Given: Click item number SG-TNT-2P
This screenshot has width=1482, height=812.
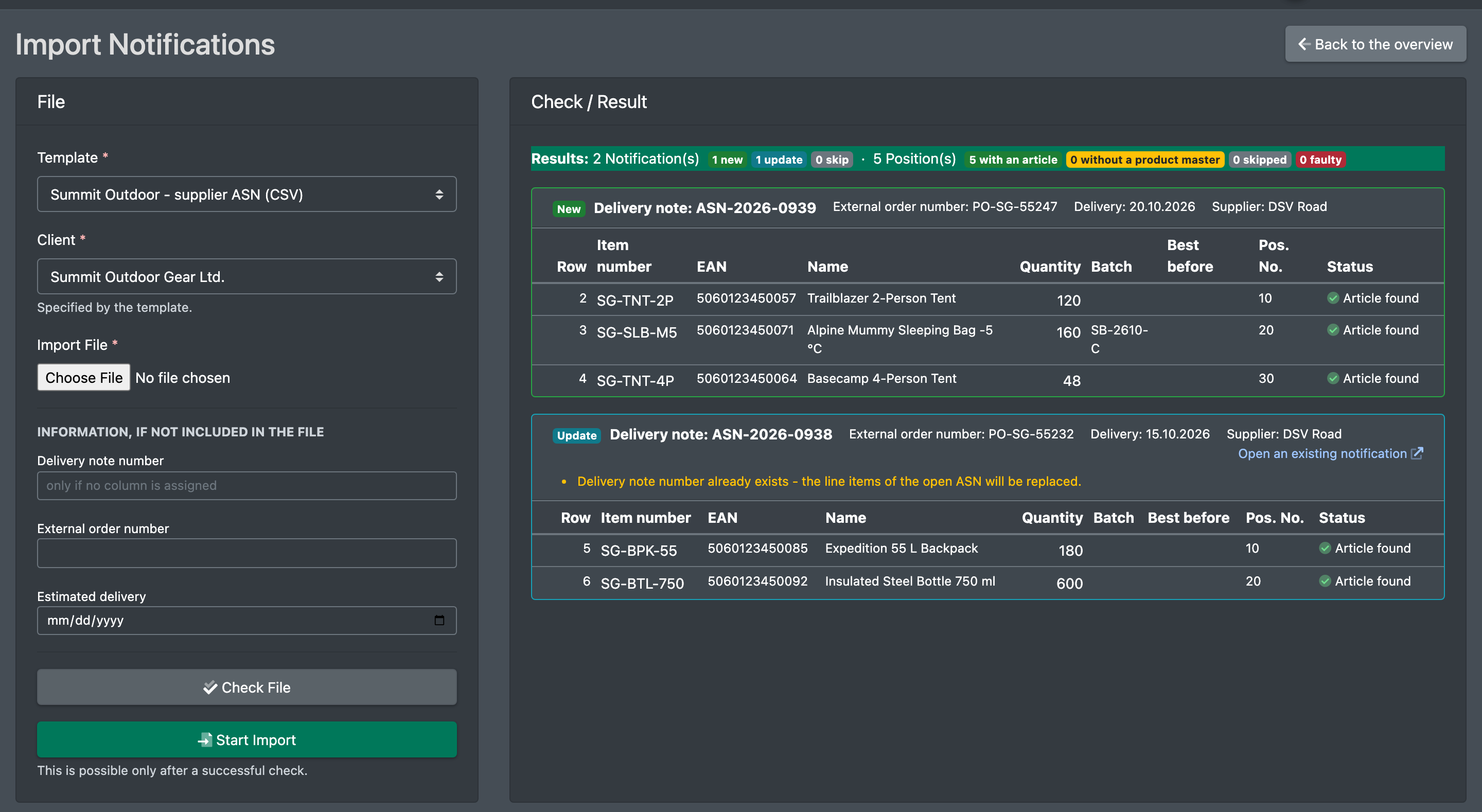Looking at the screenshot, I should point(634,301).
